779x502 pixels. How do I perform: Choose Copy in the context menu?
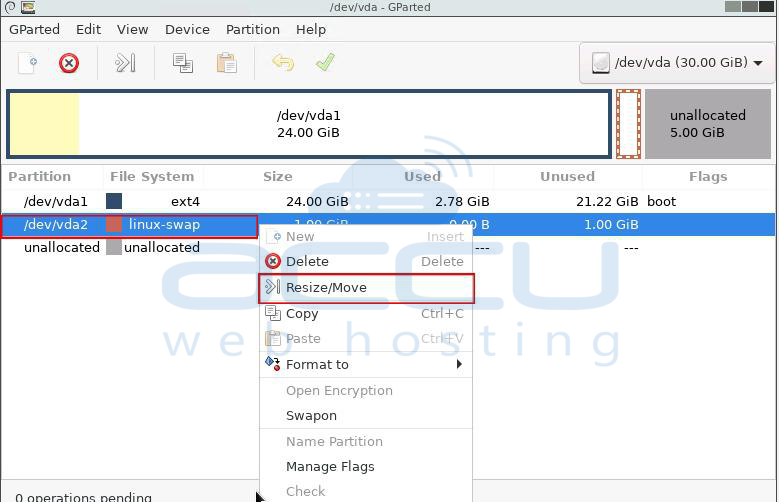366,314
